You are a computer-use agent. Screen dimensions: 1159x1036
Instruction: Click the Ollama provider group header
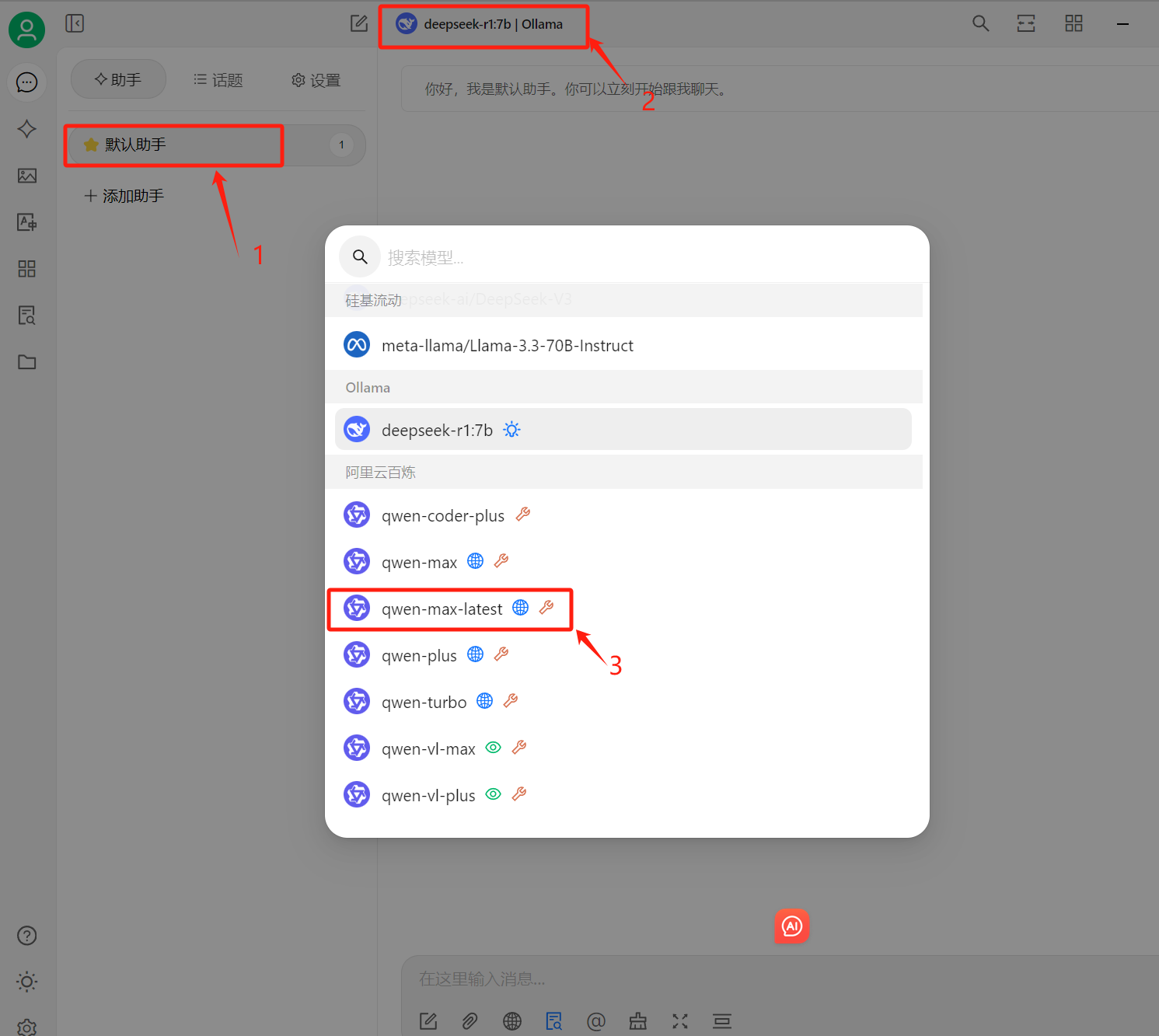(x=623, y=387)
